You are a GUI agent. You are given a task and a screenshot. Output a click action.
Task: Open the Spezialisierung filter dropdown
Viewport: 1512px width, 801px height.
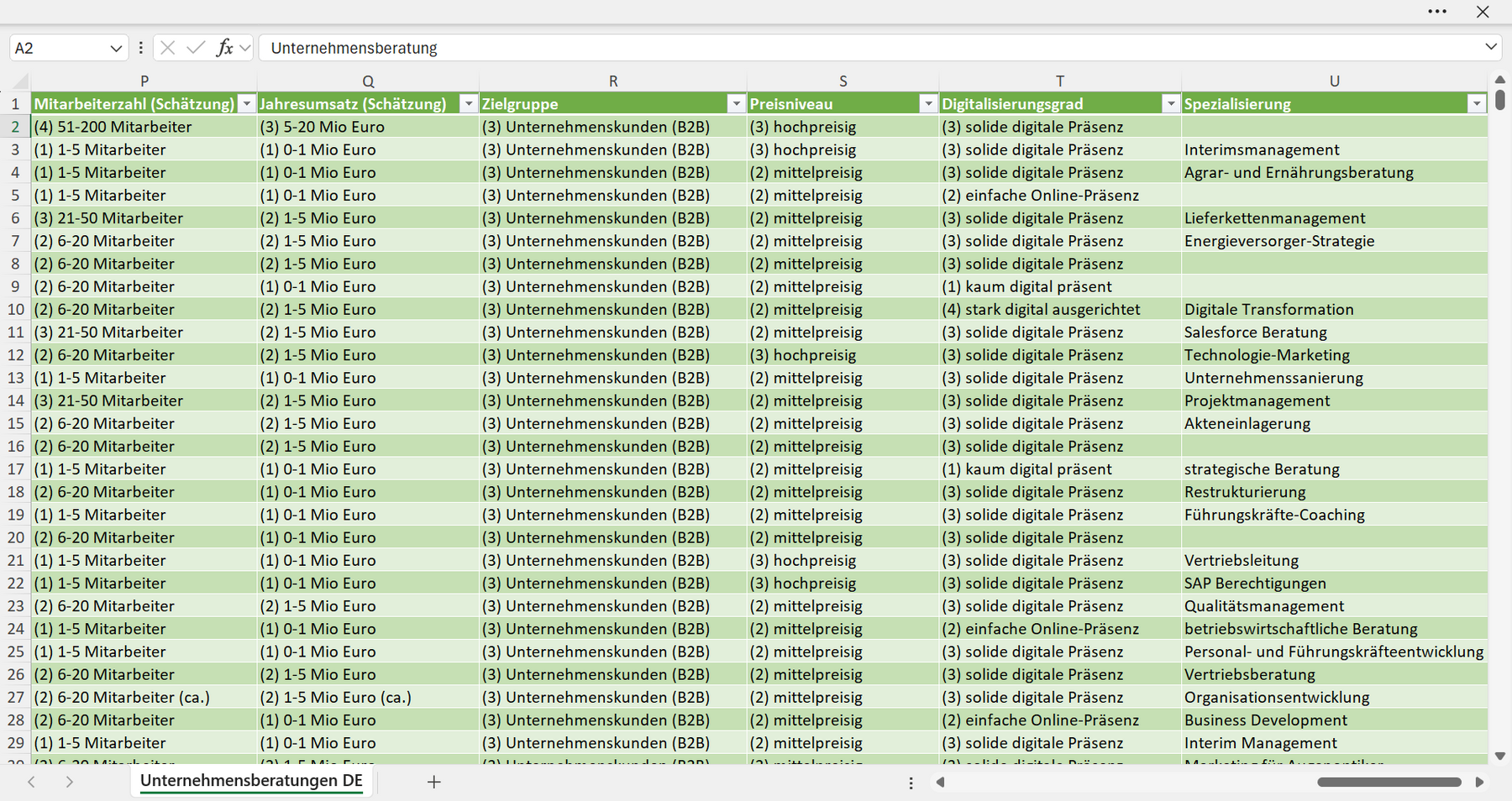coord(1476,104)
